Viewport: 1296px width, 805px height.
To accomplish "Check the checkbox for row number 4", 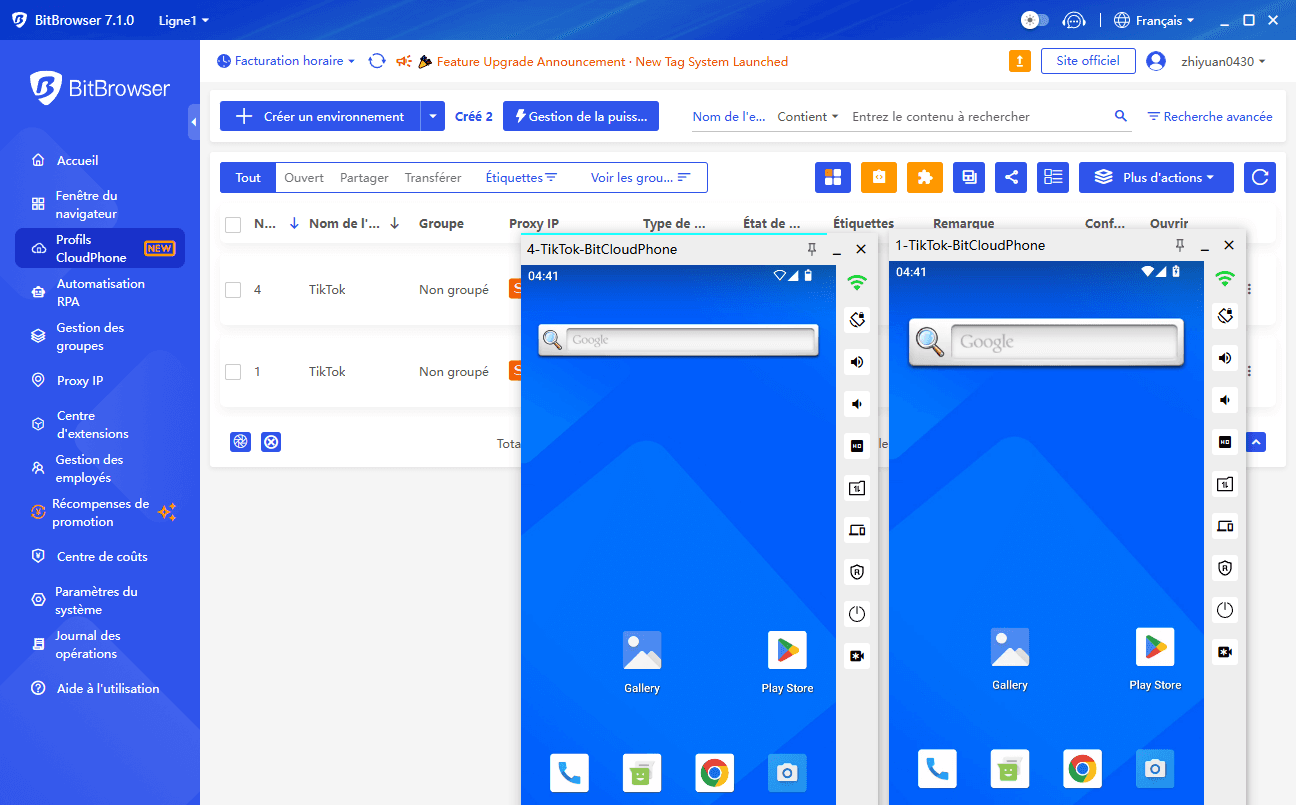I will [x=233, y=290].
